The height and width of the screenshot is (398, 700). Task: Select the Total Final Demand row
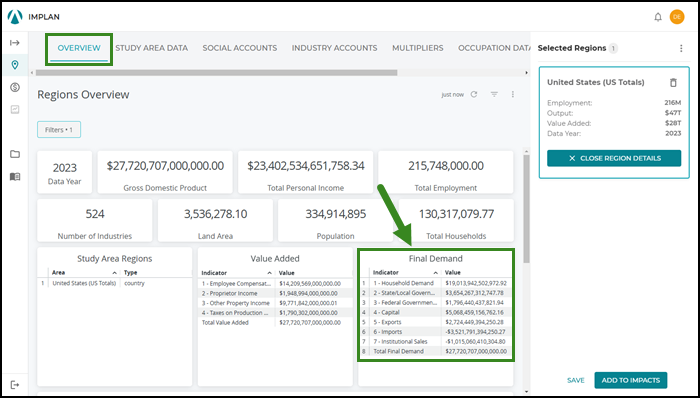click(x=436, y=352)
